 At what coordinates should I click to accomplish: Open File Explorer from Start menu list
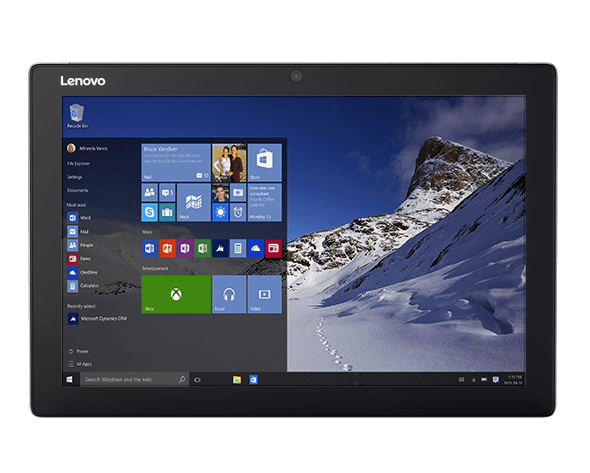tap(78, 163)
